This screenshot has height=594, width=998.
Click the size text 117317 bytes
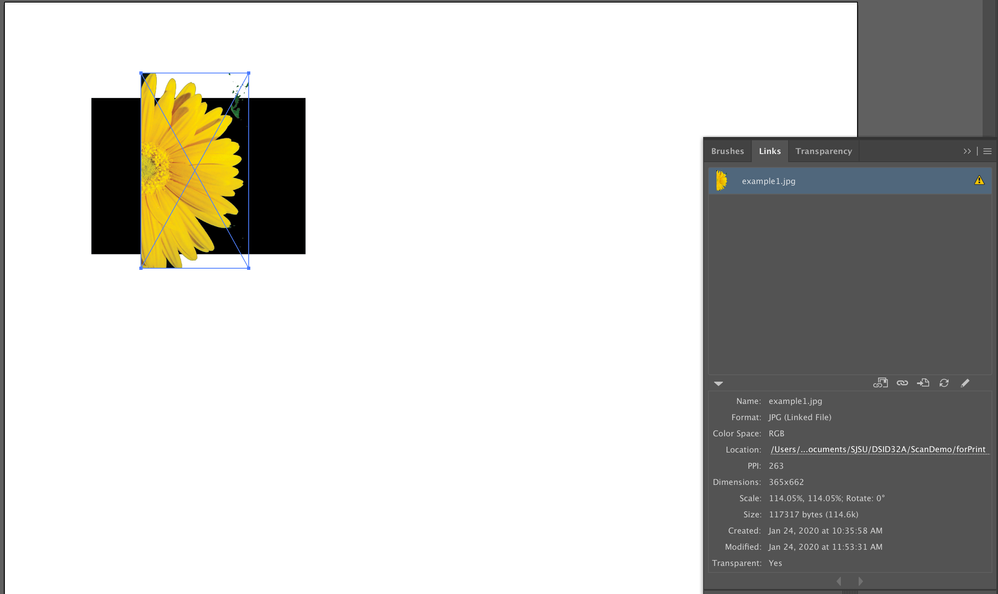pos(794,514)
